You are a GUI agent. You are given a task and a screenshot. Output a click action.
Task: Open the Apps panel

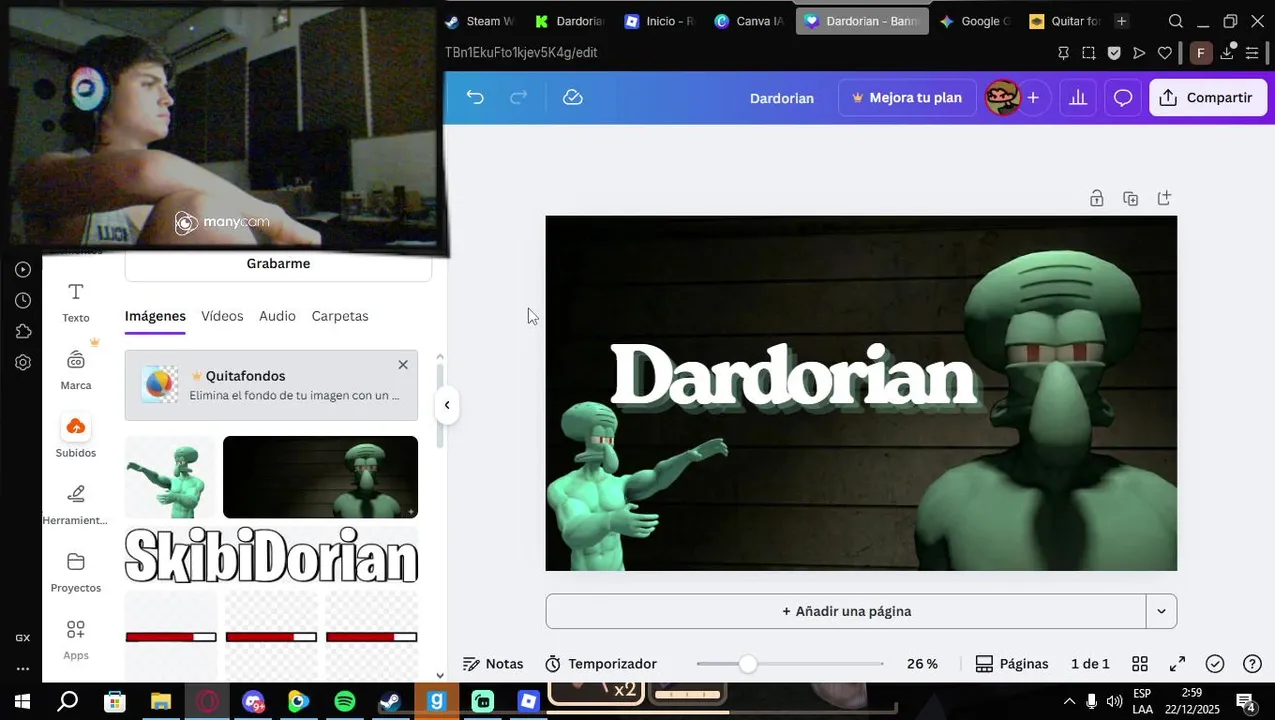point(76,640)
